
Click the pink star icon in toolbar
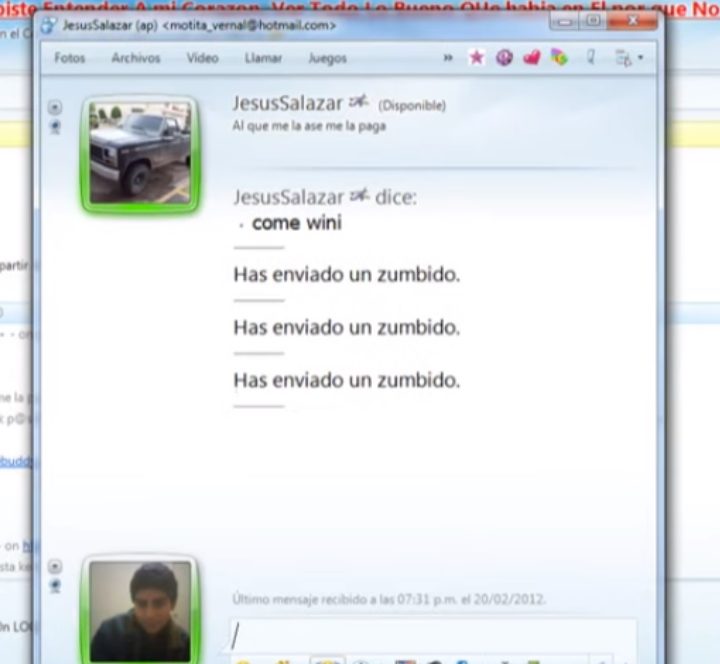coord(476,58)
